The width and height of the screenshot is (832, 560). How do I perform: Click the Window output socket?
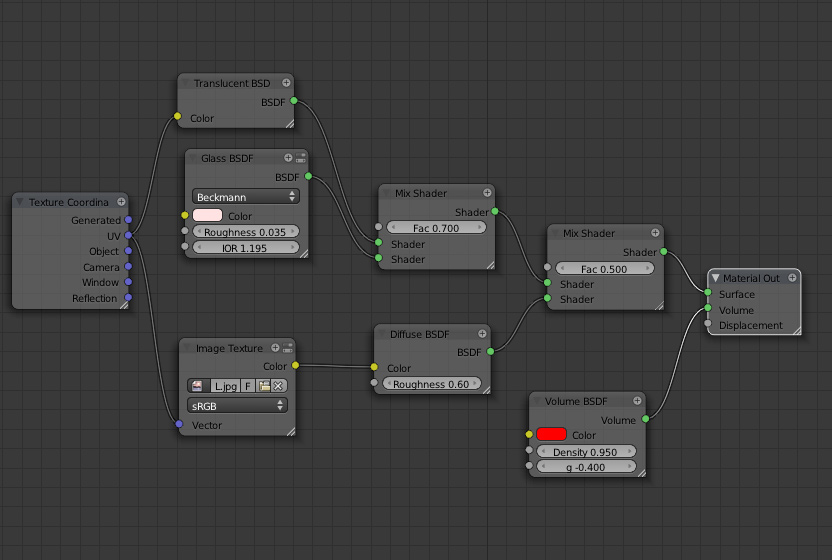point(128,282)
